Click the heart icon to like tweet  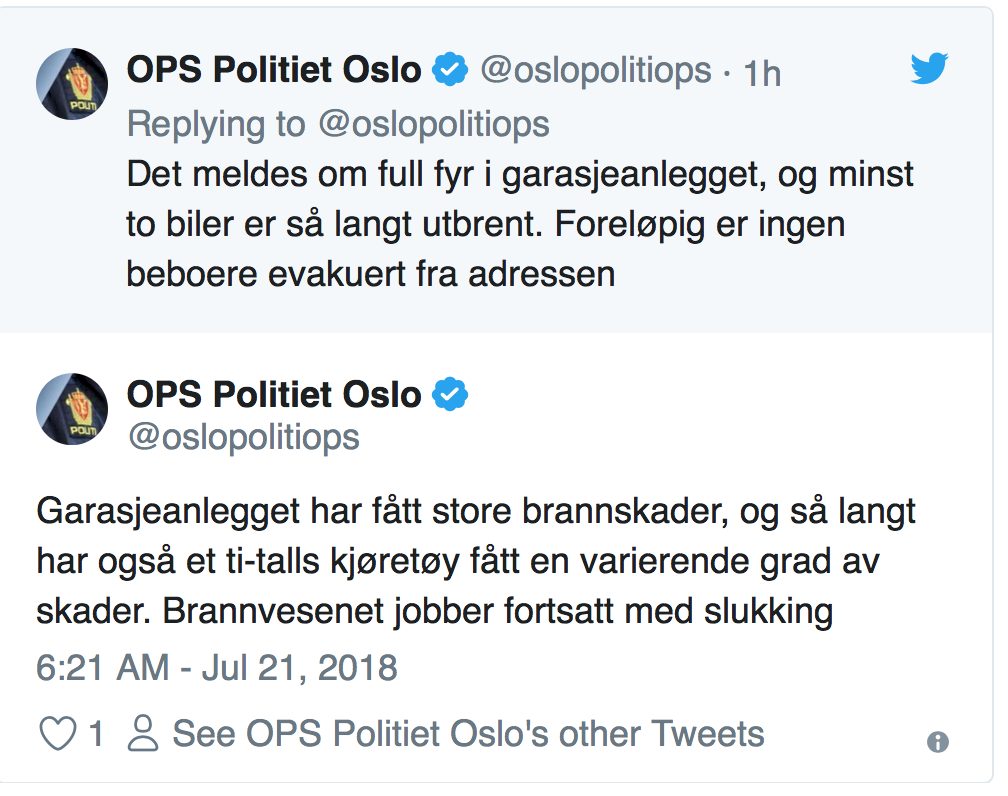[x=57, y=734]
